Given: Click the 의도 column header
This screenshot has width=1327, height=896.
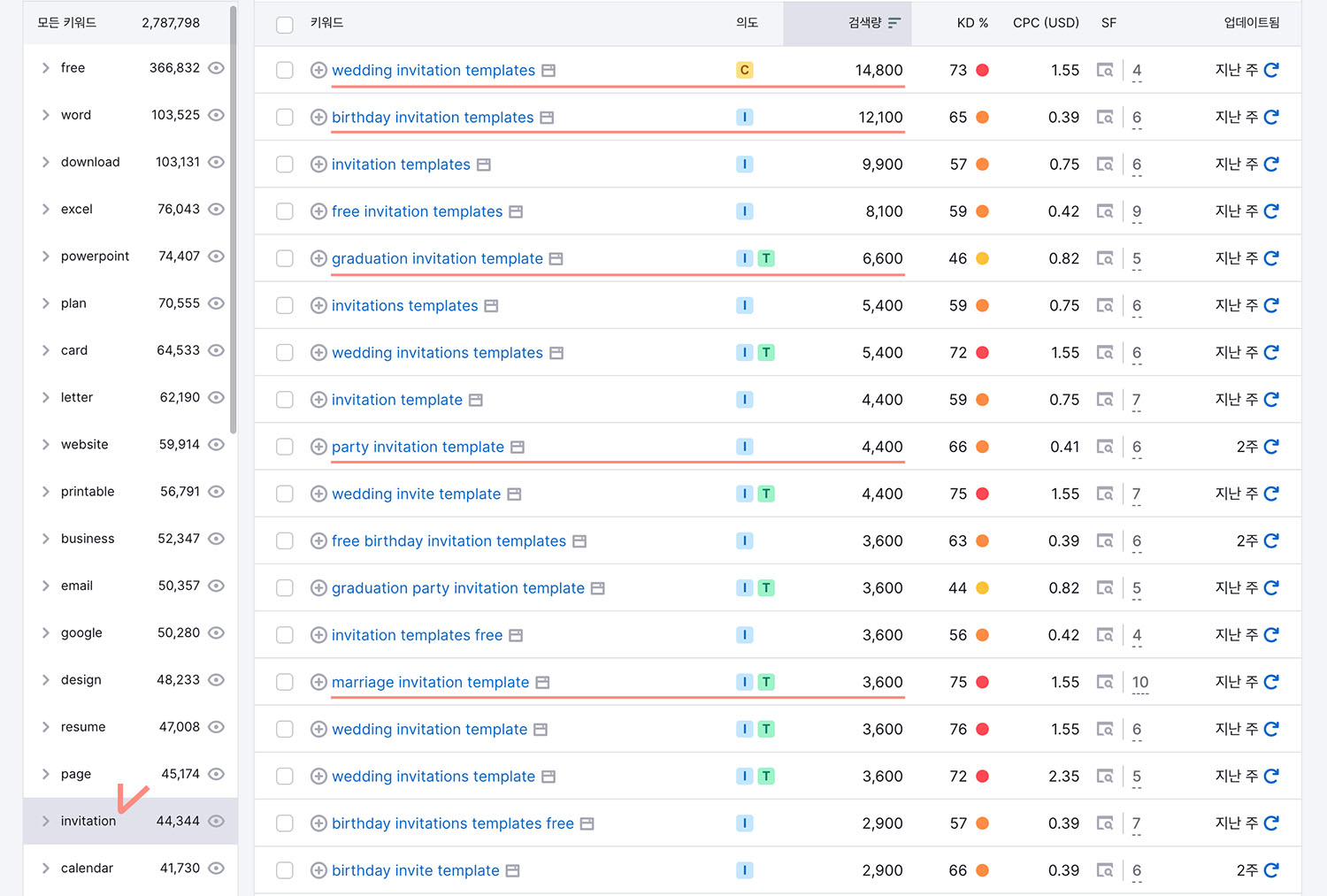Looking at the screenshot, I should pyautogui.click(x=747, y=23).
